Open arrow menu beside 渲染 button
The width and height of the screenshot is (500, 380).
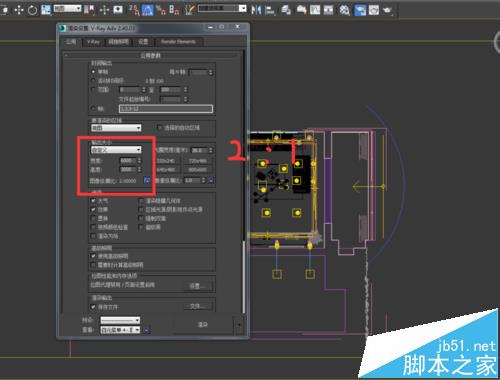click(239, 324)
